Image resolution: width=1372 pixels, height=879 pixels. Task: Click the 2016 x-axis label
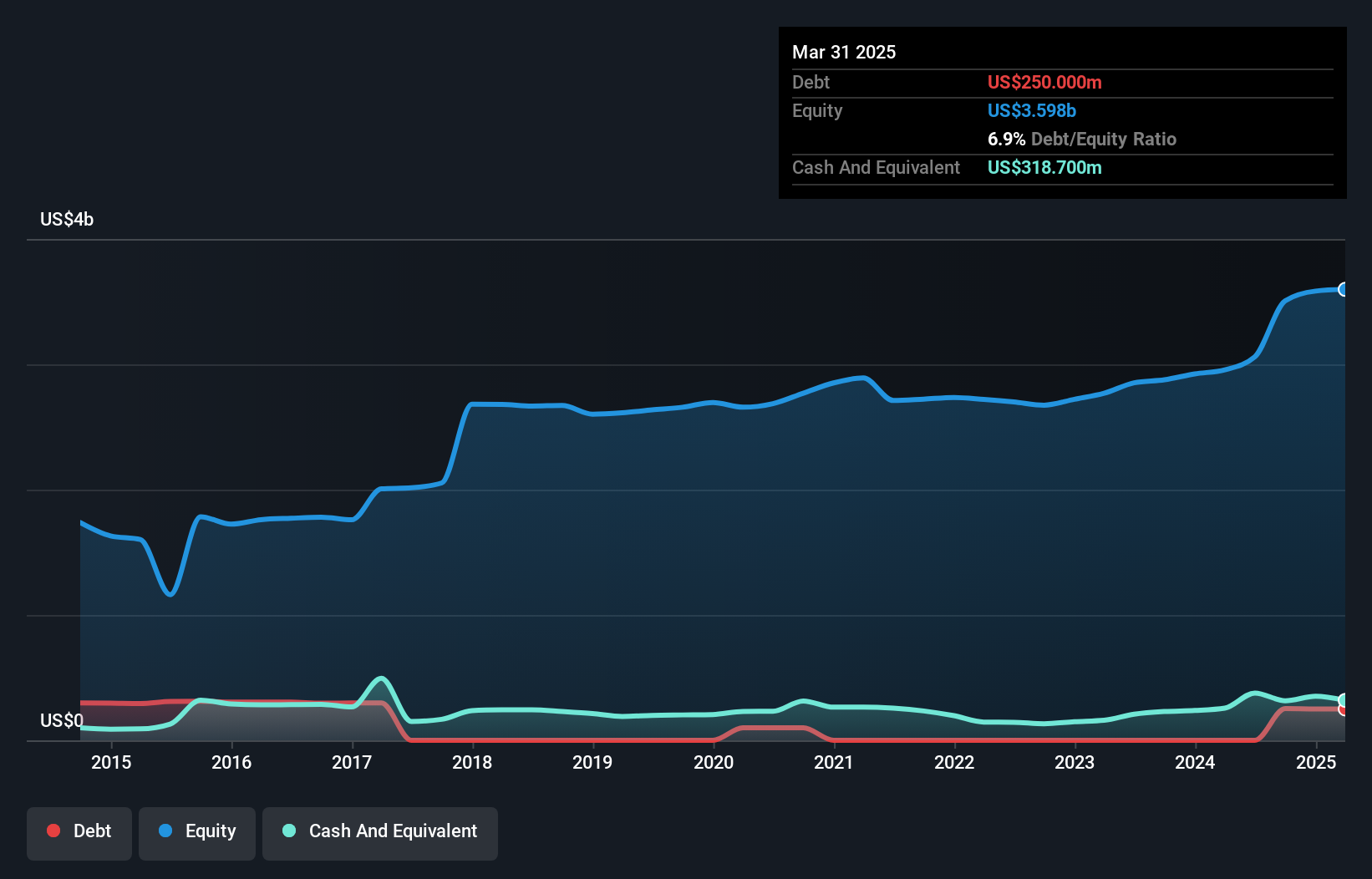[231, 762]
